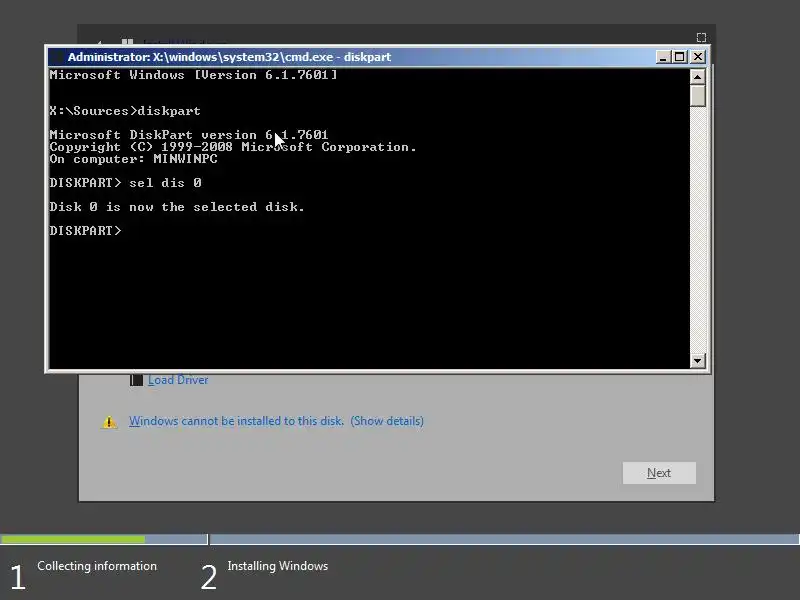
Task: Maximize the cmd.exe diskpart window
Action: click(x=680, y=57)
